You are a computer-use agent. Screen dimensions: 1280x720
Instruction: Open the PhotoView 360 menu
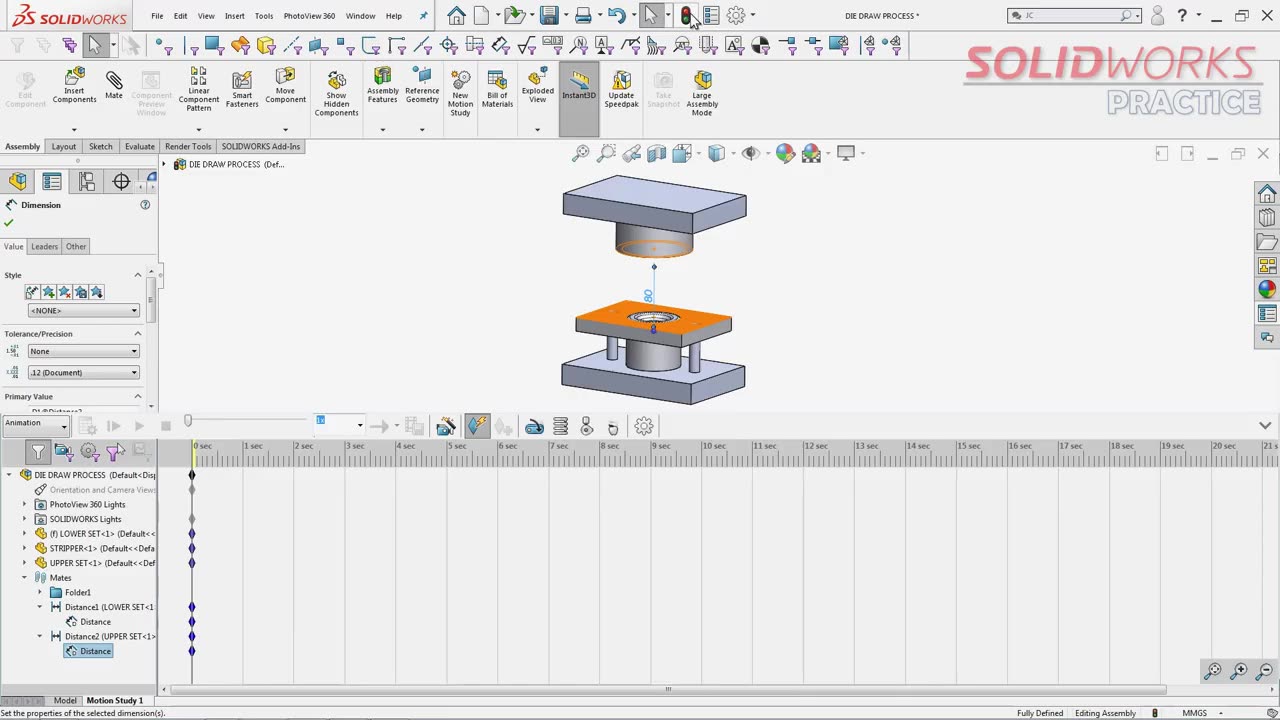pyautogui.click(x=309, y=16)
